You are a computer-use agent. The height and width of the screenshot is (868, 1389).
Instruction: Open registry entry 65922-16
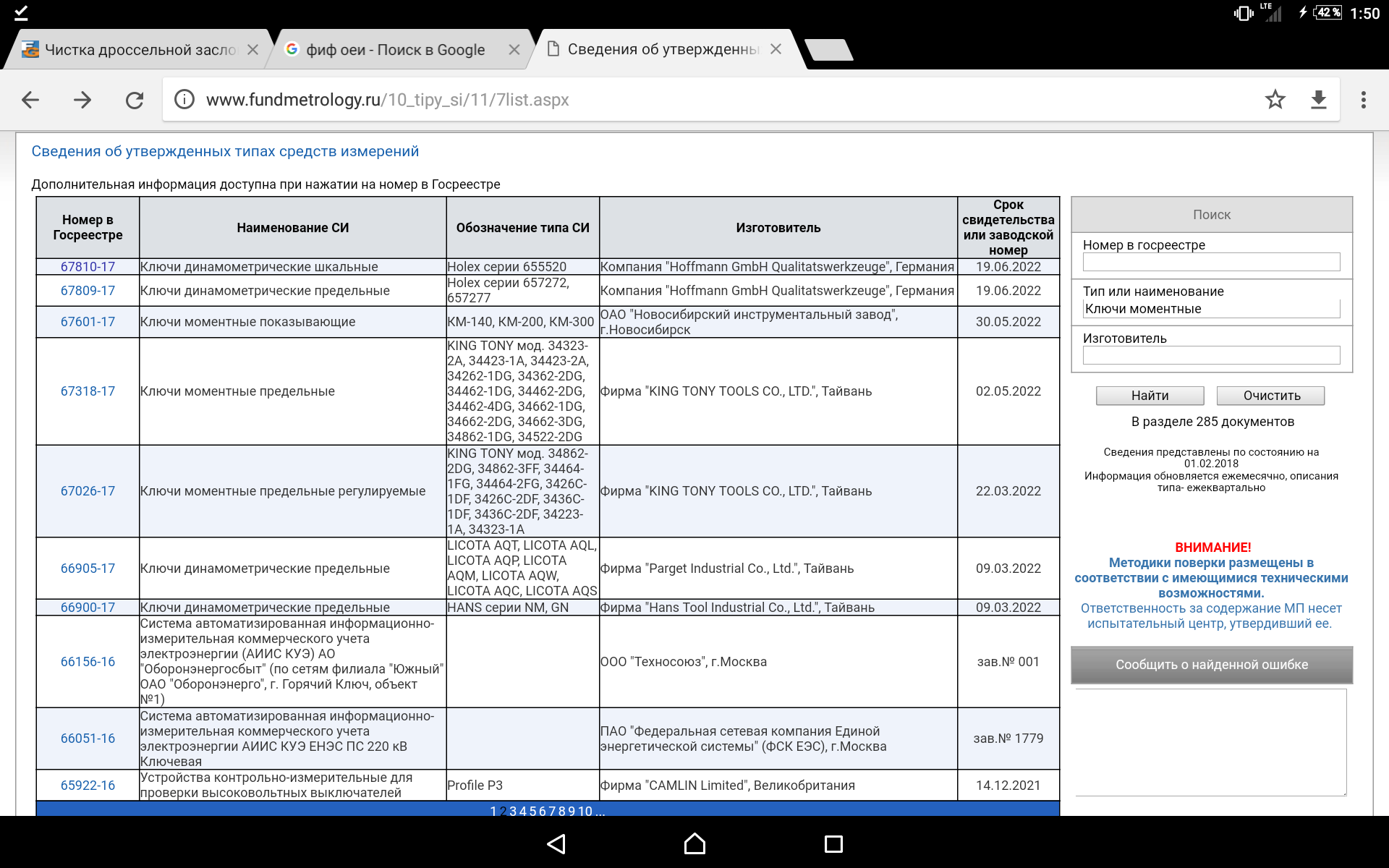pyautogui.click(x=88, y=786)
